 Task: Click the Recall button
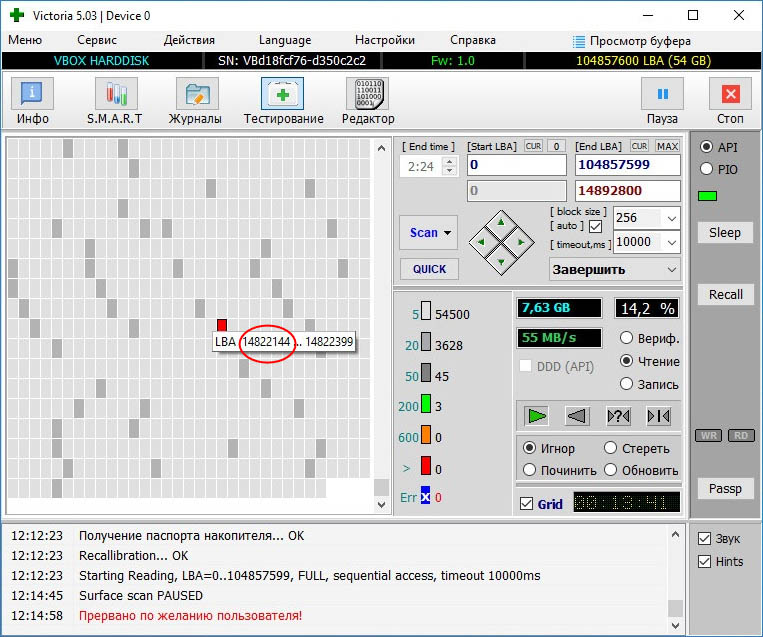coord(726,294)
